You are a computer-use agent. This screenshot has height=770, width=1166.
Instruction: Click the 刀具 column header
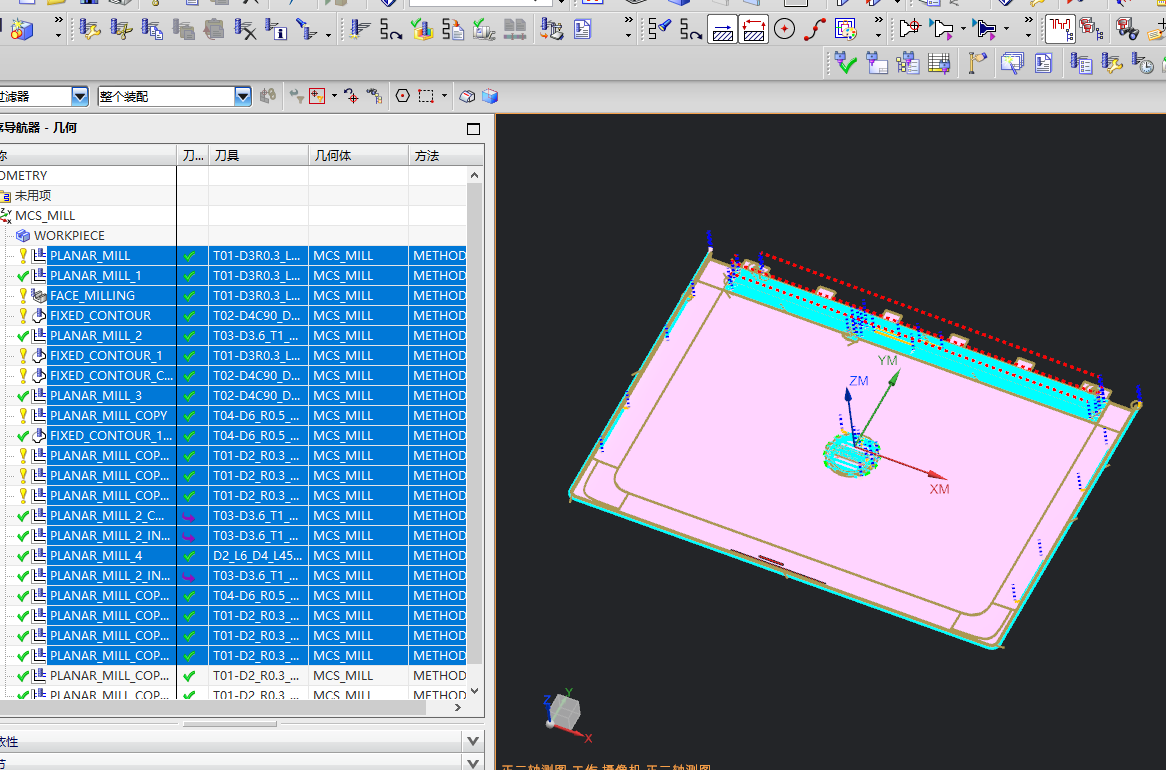[257, 156]
